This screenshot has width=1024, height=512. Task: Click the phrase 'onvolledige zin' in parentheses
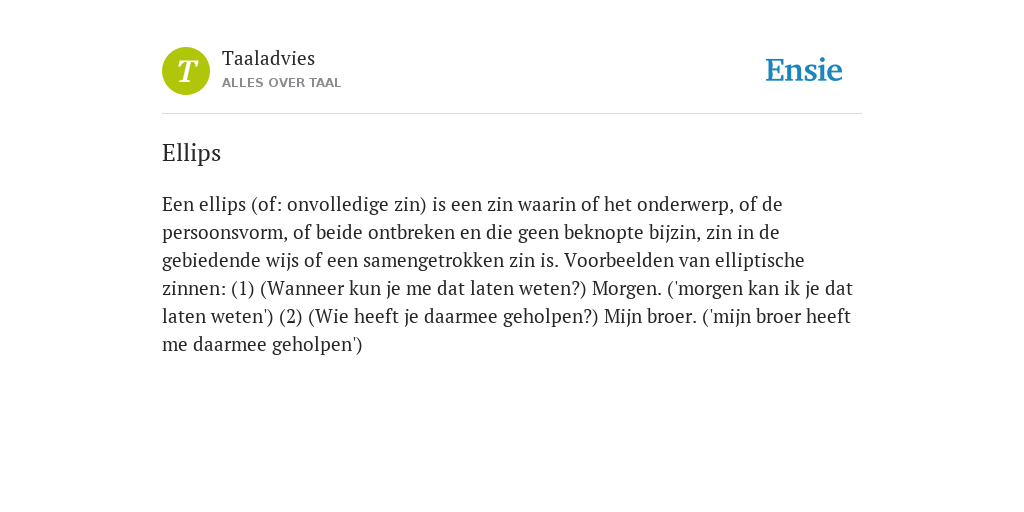pos(357,205)
